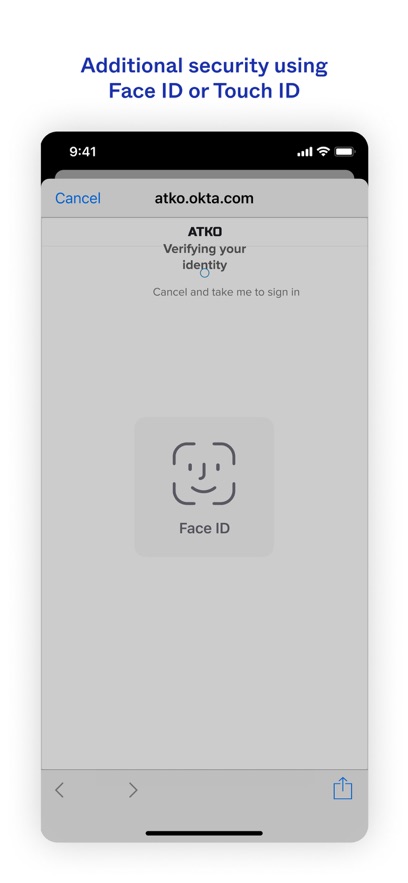Go back with the left chevron arrow
Viewport: 408px width, 883px height.
tap(60, 790)
